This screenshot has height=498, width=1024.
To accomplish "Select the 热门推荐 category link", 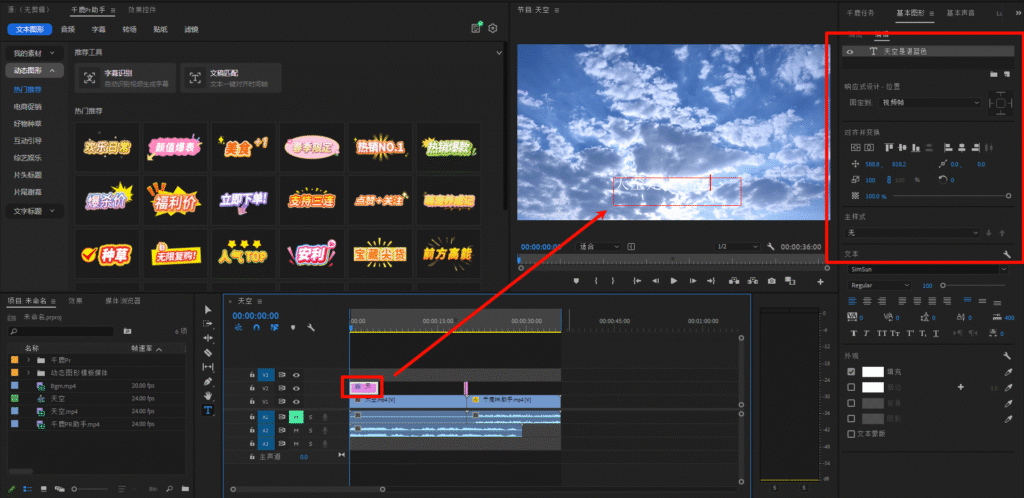I will click(26, 89).
